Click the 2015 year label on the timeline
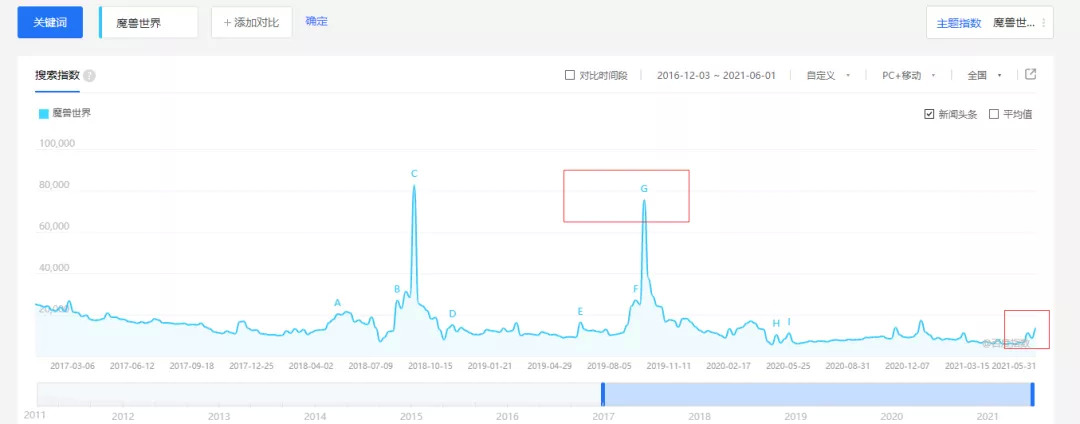1080x424 pixels. (x=411, y=416)
